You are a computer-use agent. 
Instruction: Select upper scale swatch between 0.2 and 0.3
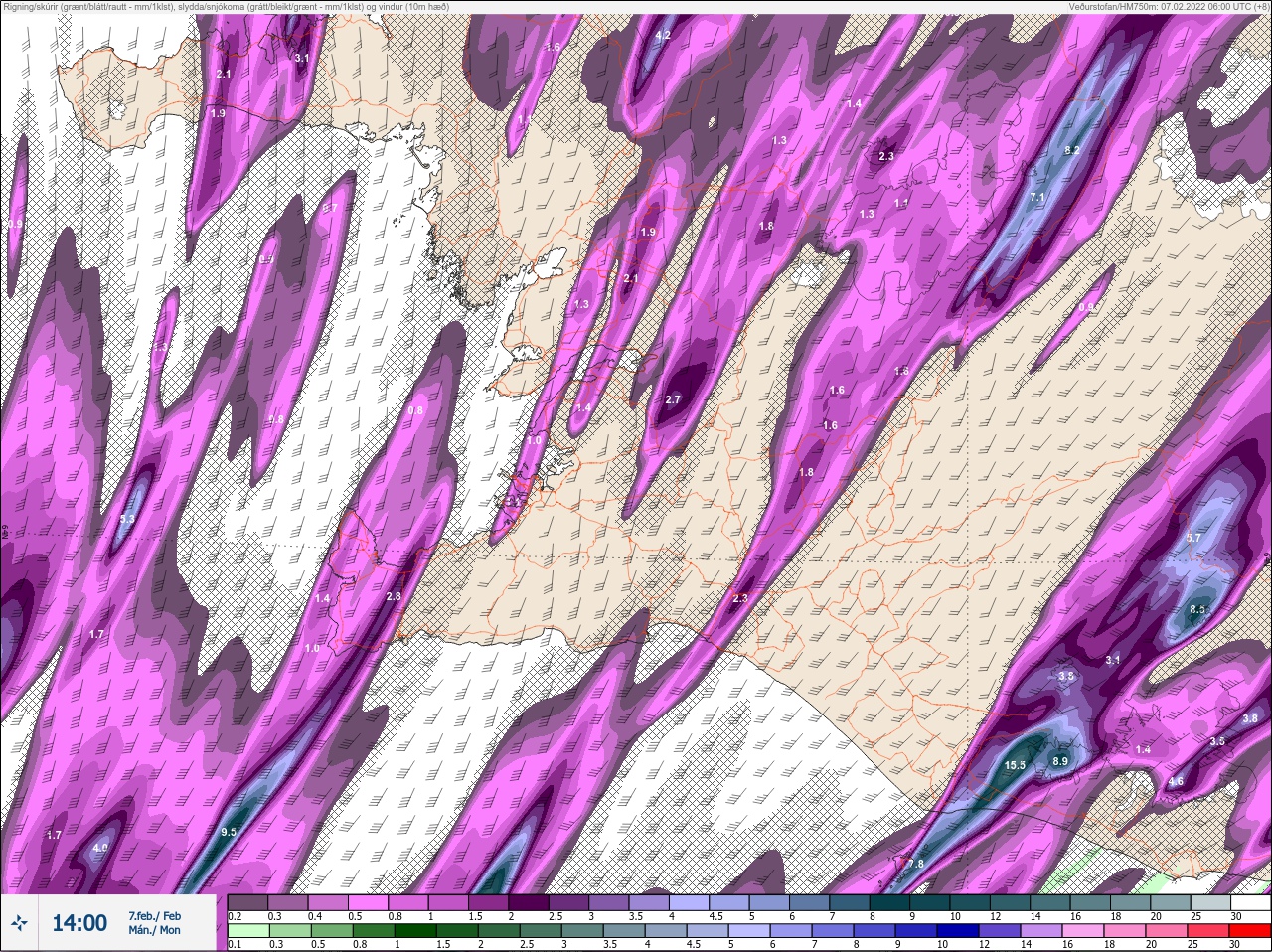248,903
